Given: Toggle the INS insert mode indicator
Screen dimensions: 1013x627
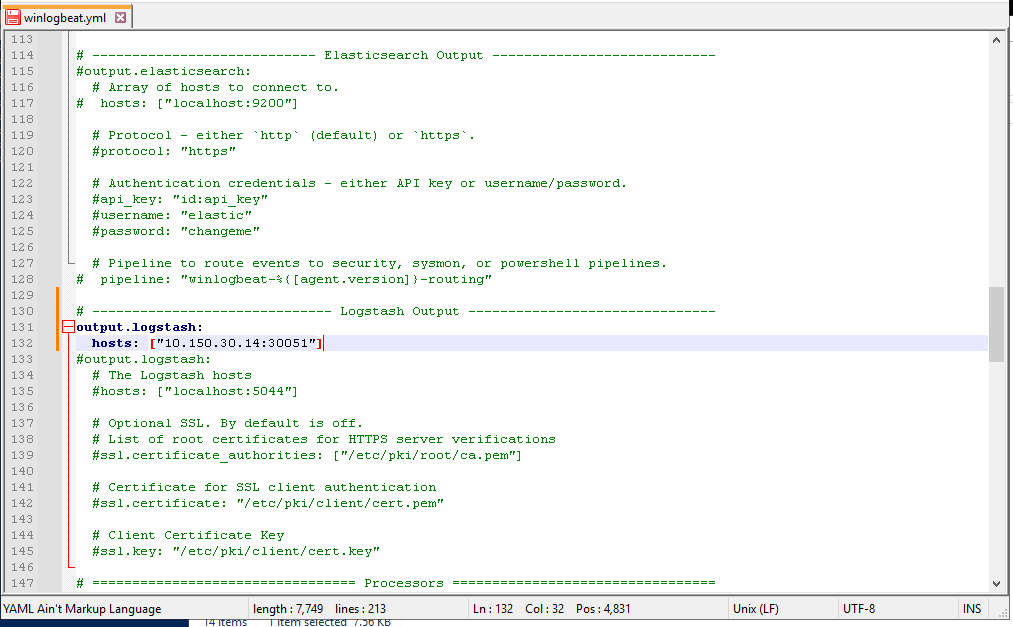Looking at the screenshot, I should 972,609.
